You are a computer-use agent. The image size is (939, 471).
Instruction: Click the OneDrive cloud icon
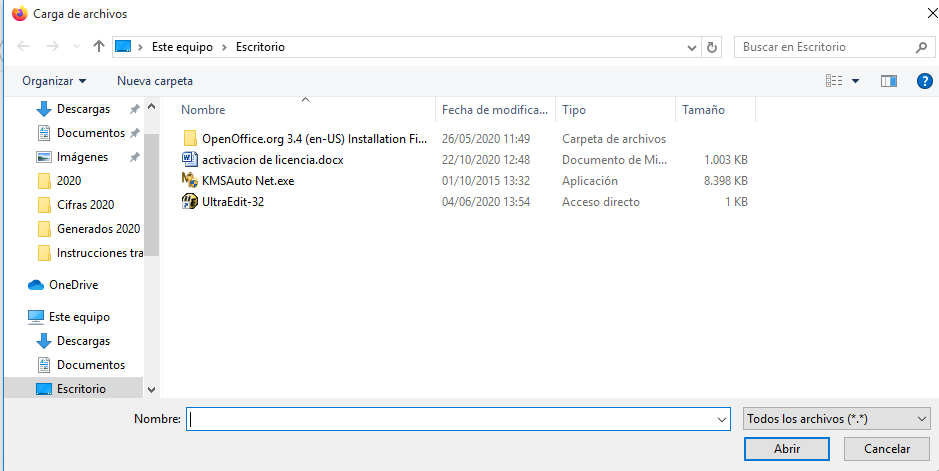click(36, 285)
